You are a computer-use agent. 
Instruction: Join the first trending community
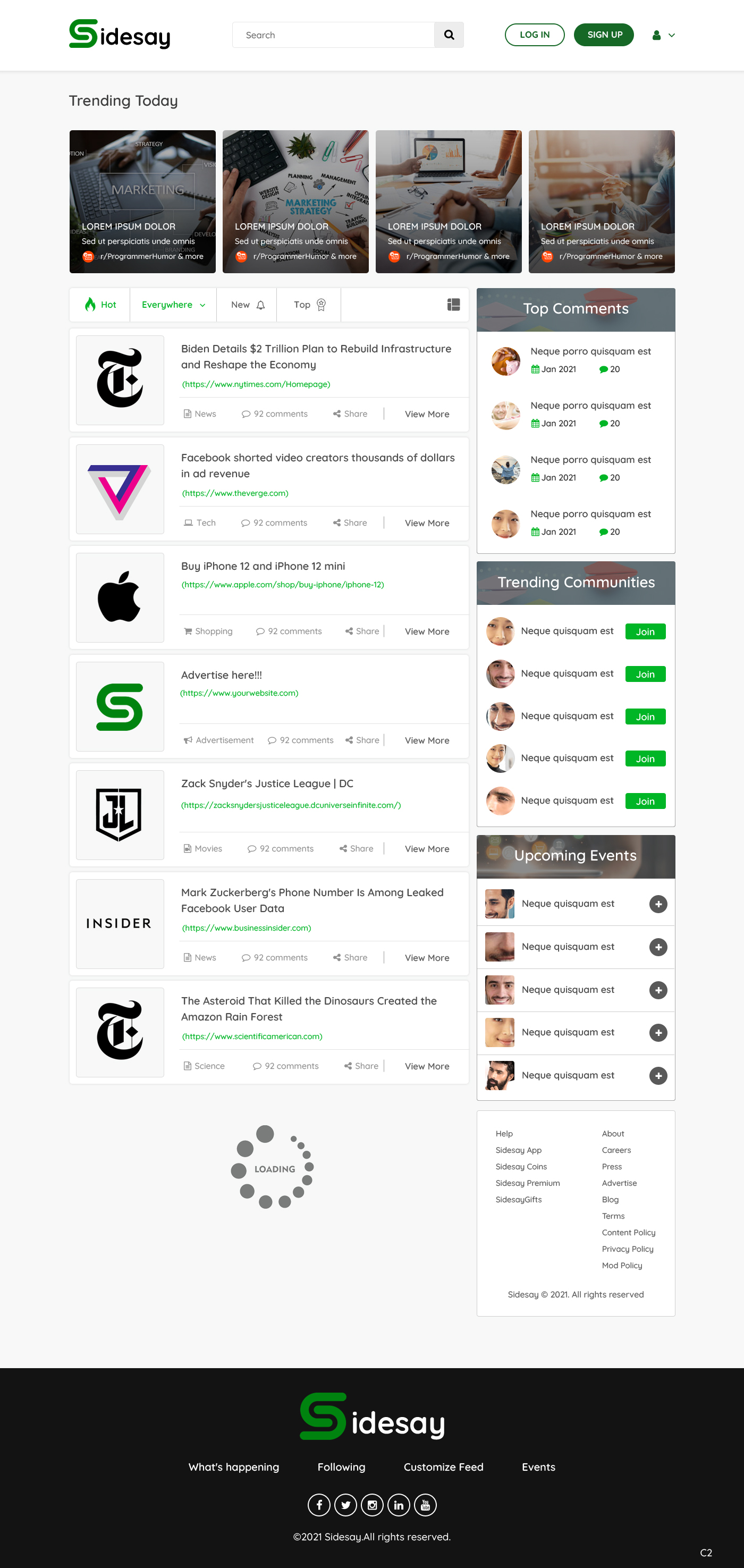[645, 631]
